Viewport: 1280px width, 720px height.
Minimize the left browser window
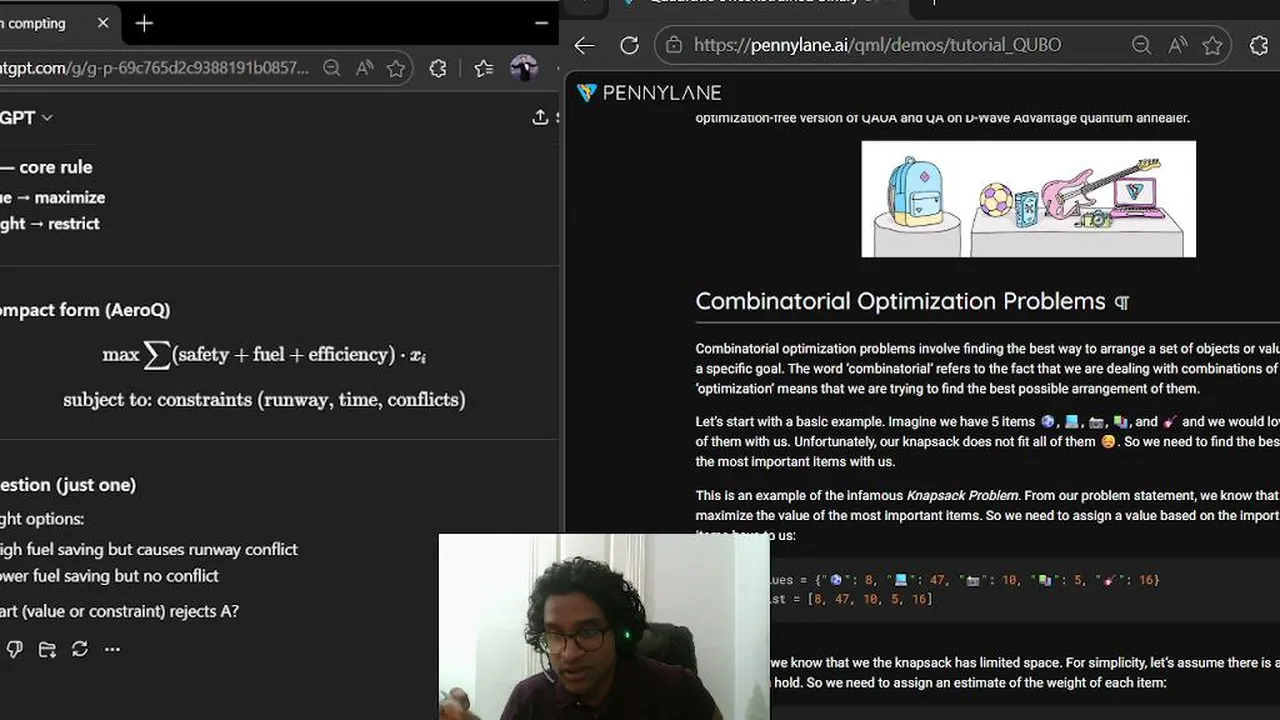pos(541,23)
